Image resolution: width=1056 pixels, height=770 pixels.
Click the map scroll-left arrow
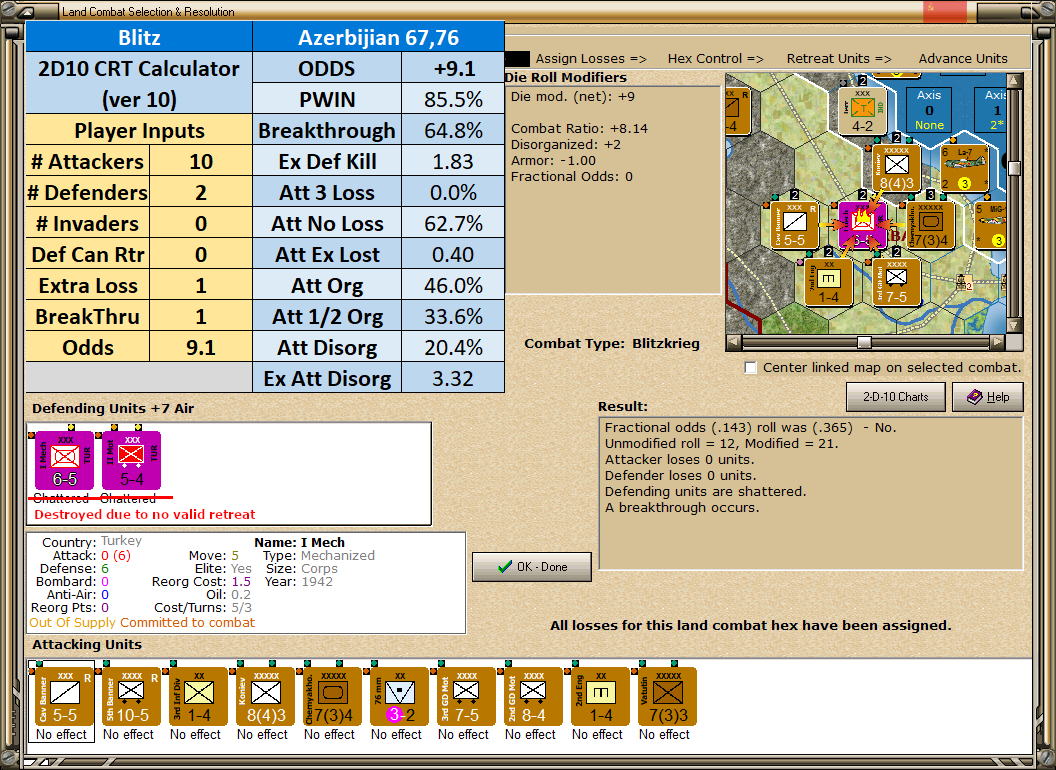(x=733, y=342)
